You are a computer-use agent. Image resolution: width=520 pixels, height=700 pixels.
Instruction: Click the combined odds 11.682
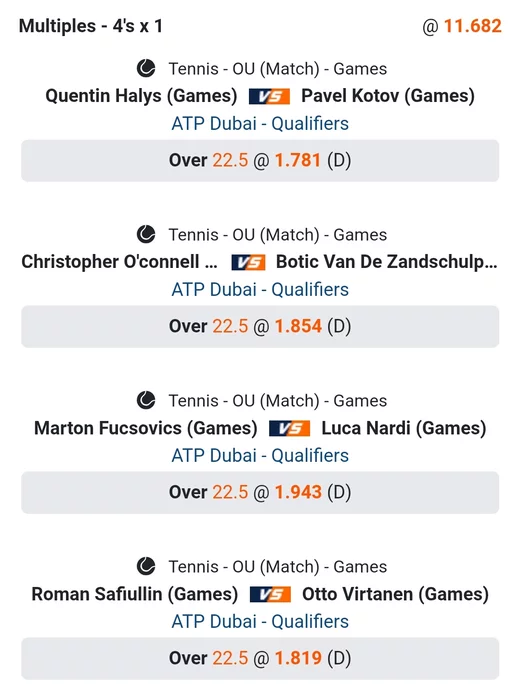pyautogui.click(x=472, y=26)
